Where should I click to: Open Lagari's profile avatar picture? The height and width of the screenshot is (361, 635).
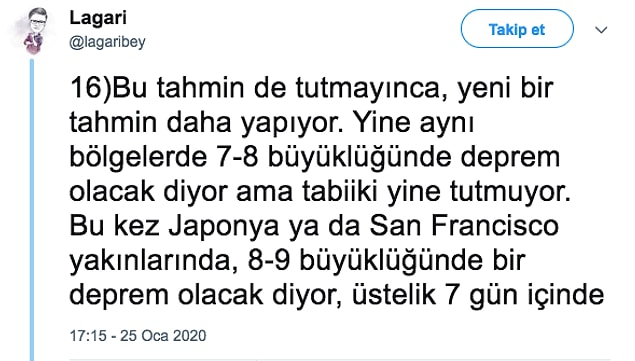point(35,30)
